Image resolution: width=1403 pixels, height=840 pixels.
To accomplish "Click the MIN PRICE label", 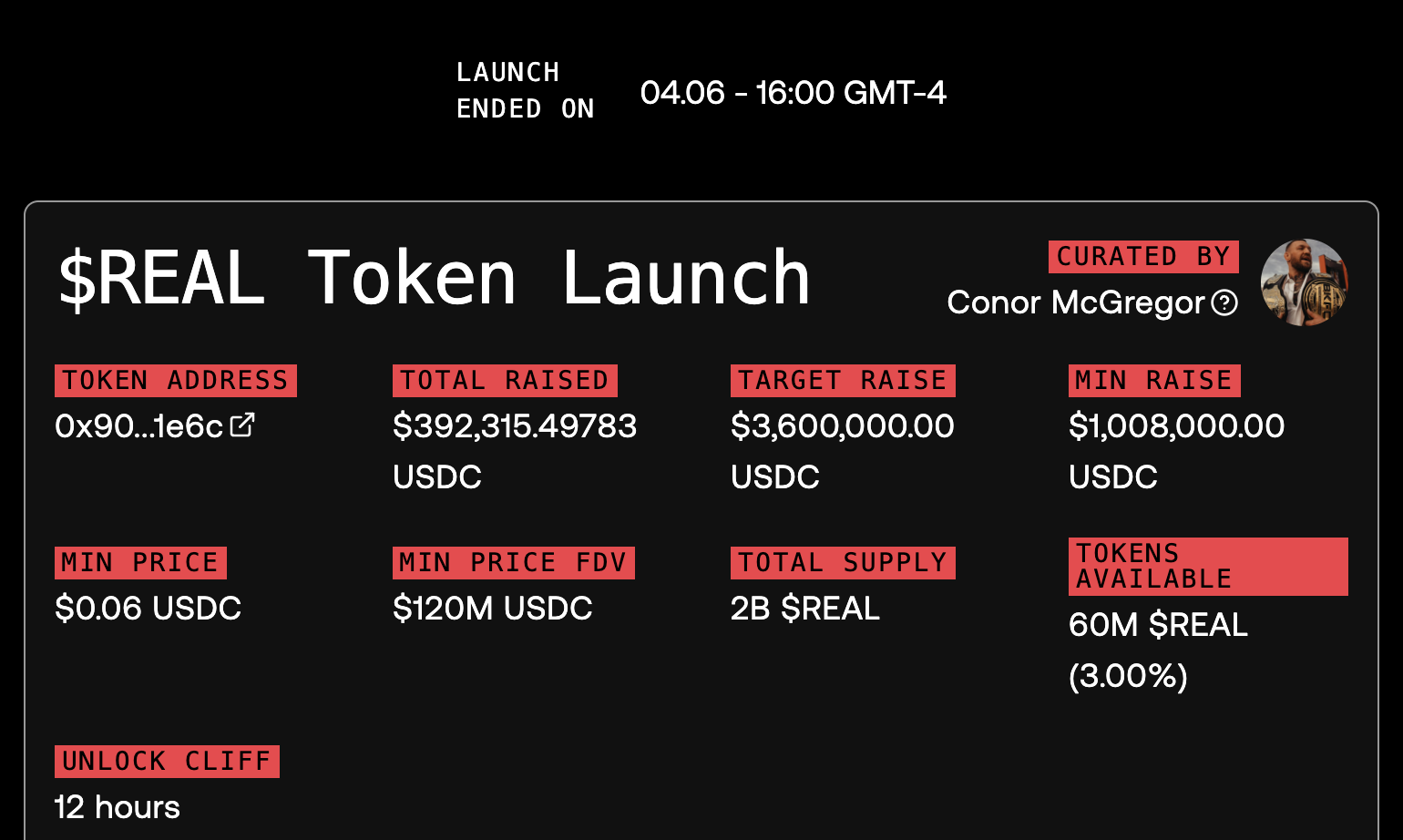I will [x=140, y=562].
